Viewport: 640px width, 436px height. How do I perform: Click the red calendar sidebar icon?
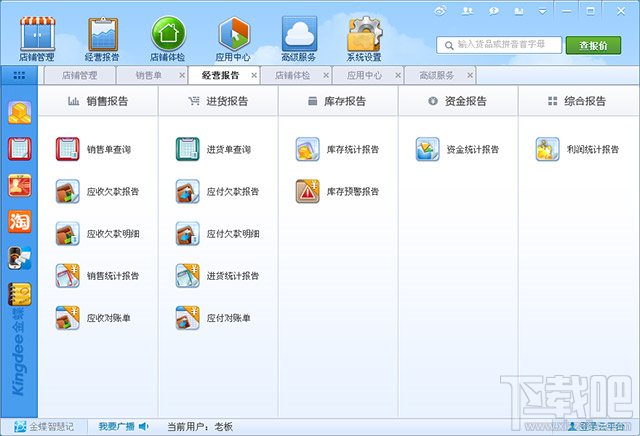(x=20, y=149)
